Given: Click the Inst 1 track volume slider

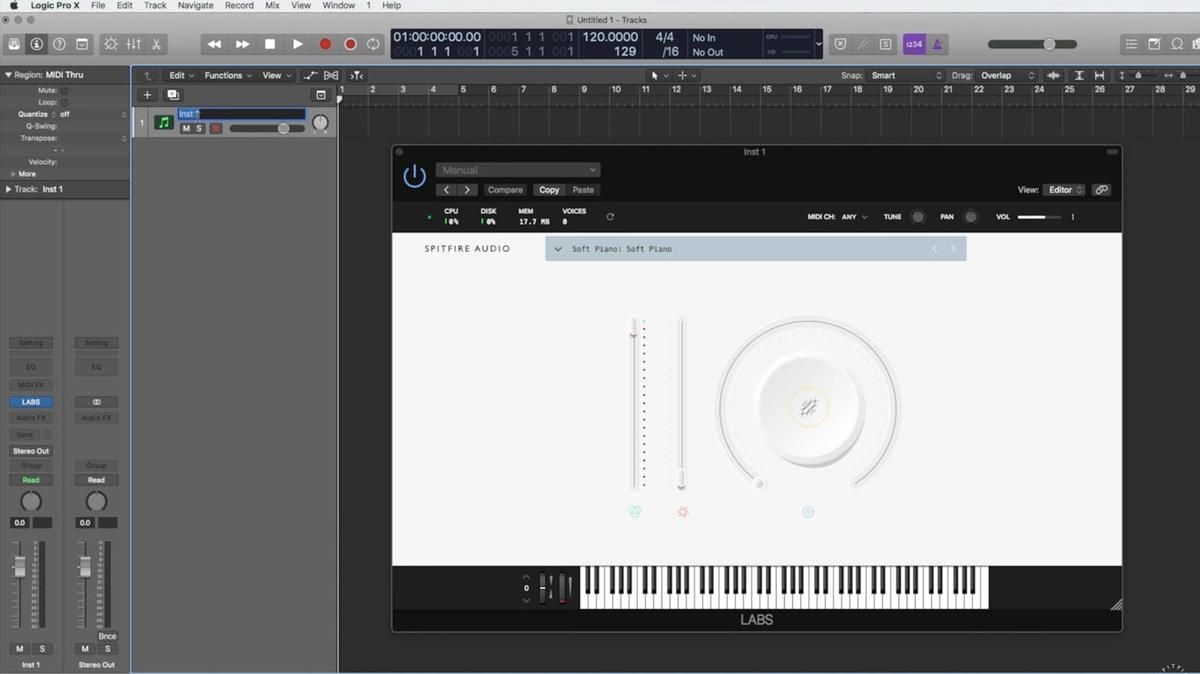Looking at the screenshot, I should (x=267, y=128).
